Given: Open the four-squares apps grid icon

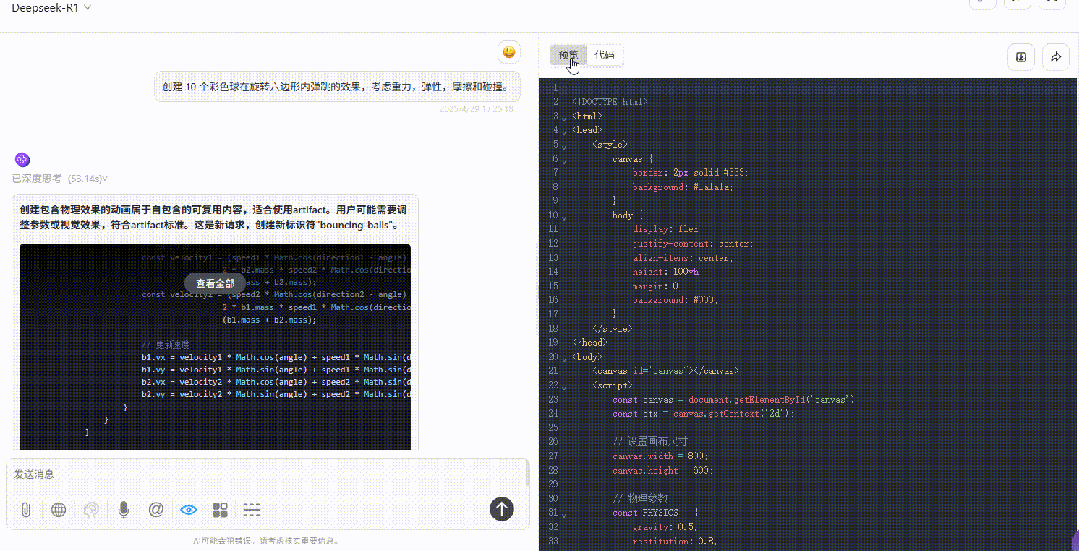Looking at the screenshot, I should pyautogui.click(x=220, y=509).
